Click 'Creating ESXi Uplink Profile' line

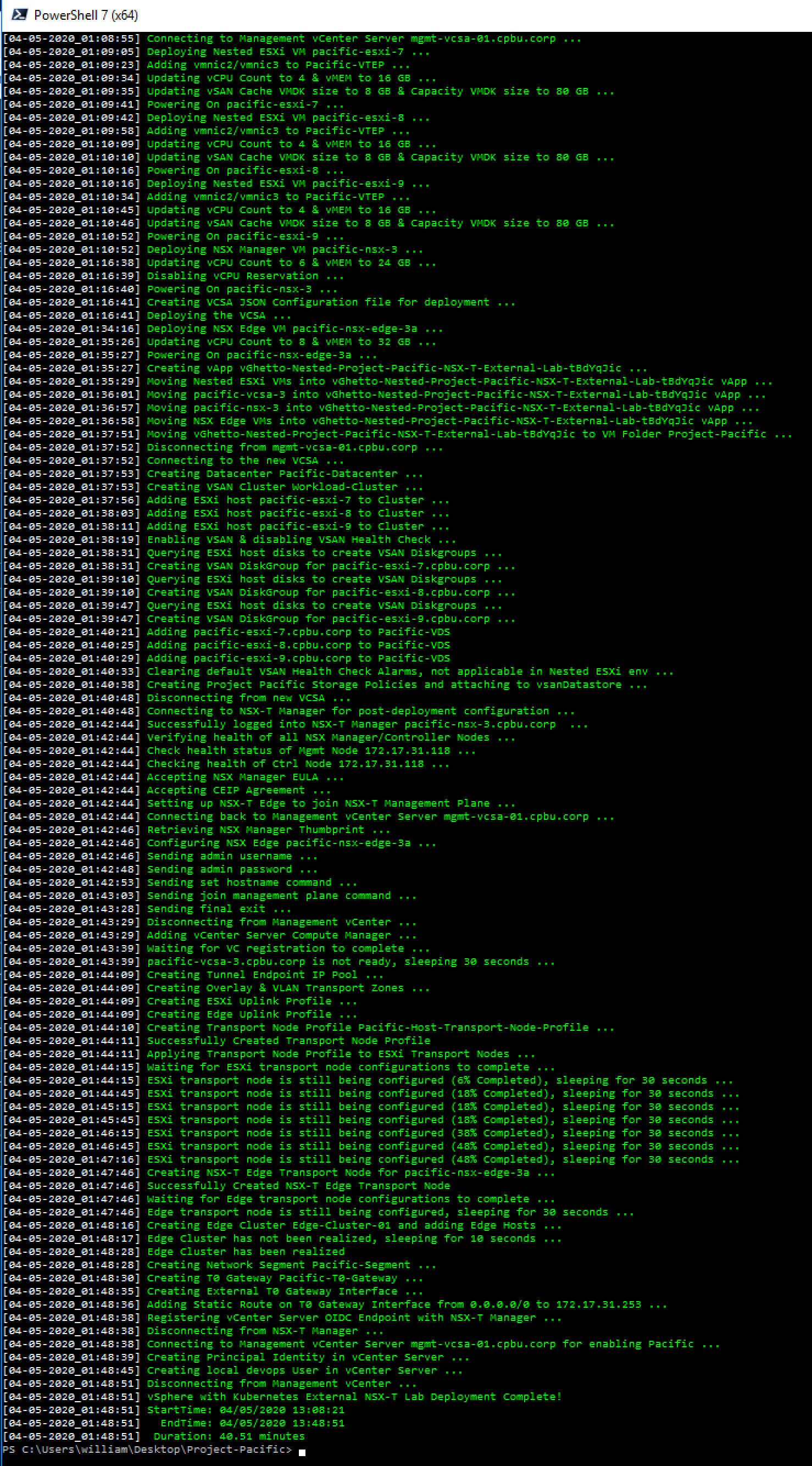[180, 1001]
